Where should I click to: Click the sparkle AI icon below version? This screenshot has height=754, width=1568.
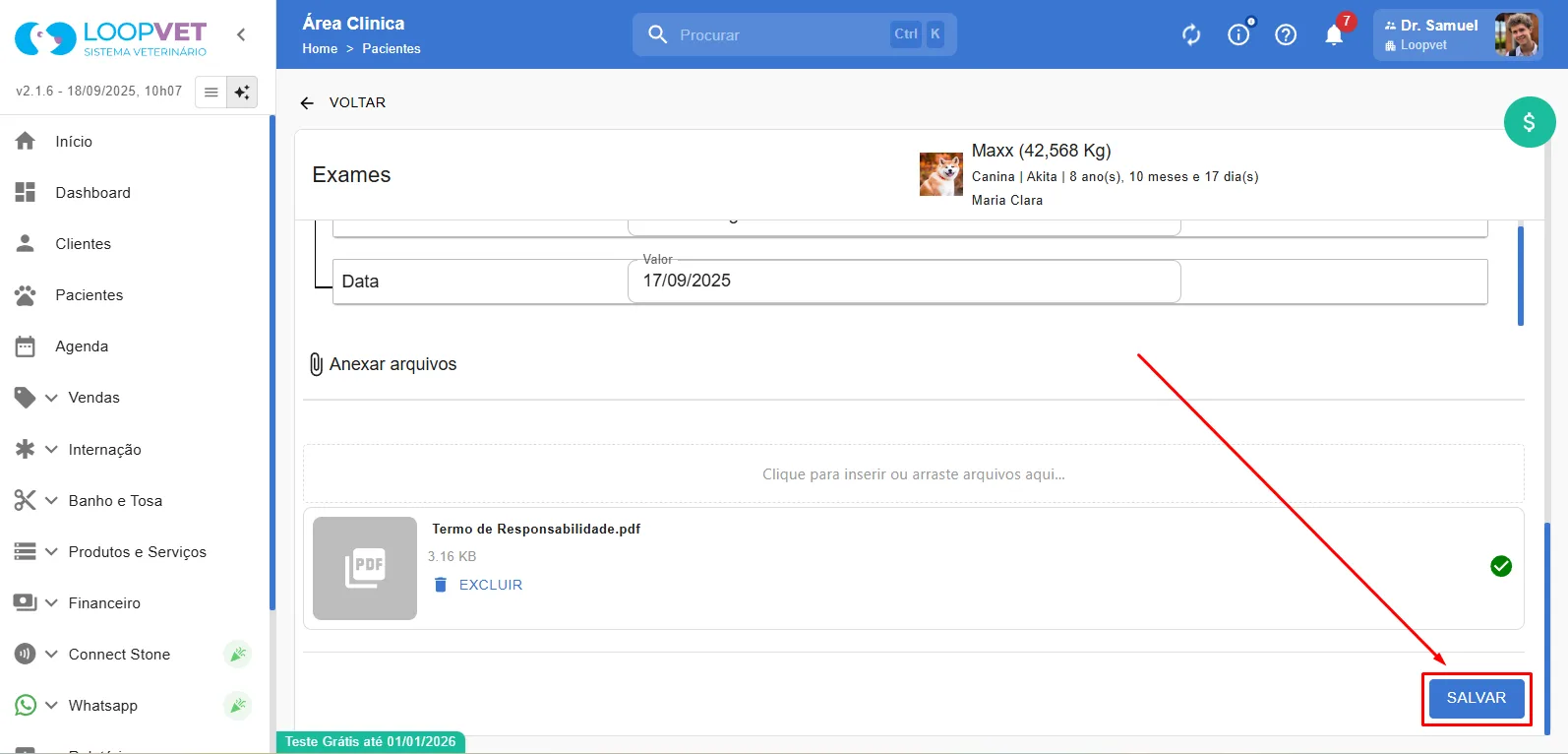(242, 92)
